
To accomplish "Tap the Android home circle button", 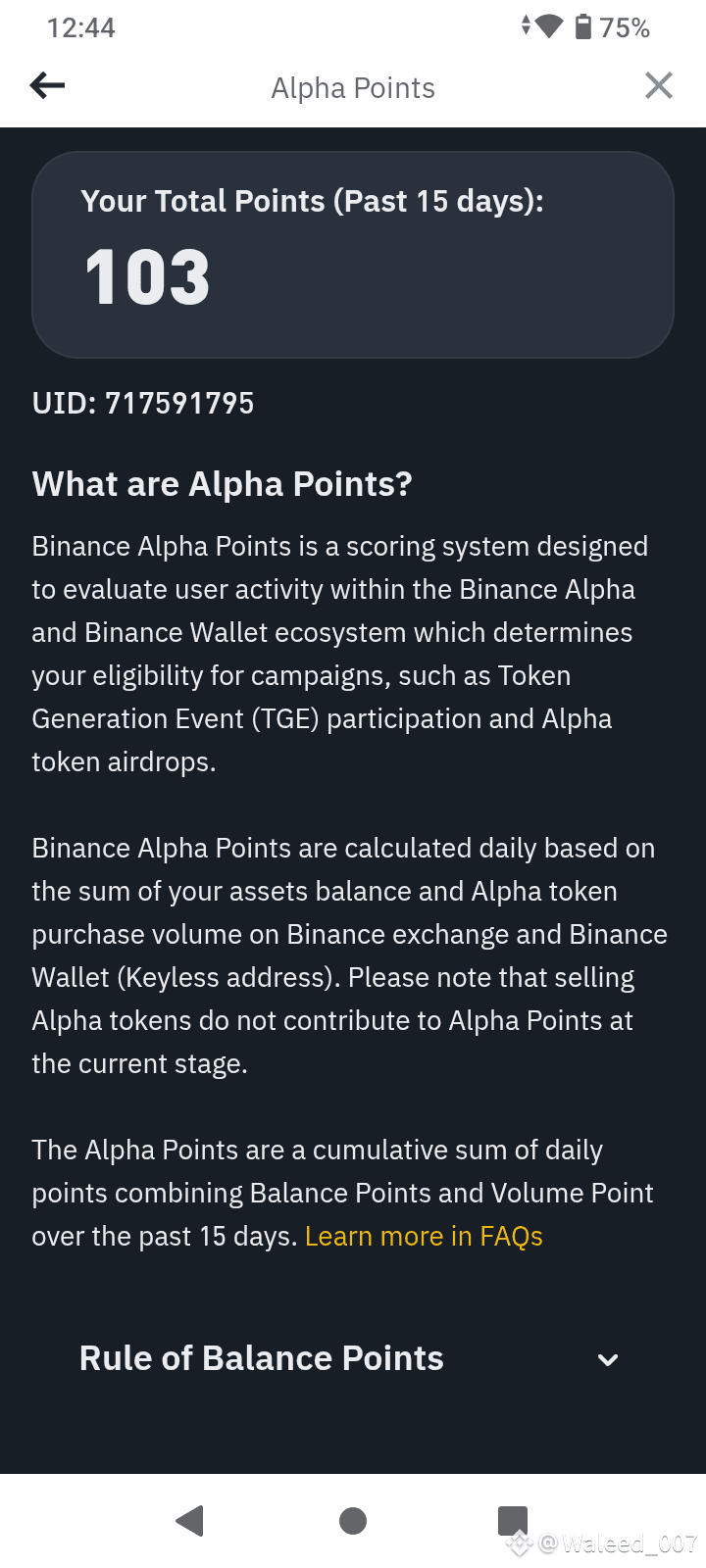I will (353, 1520).
